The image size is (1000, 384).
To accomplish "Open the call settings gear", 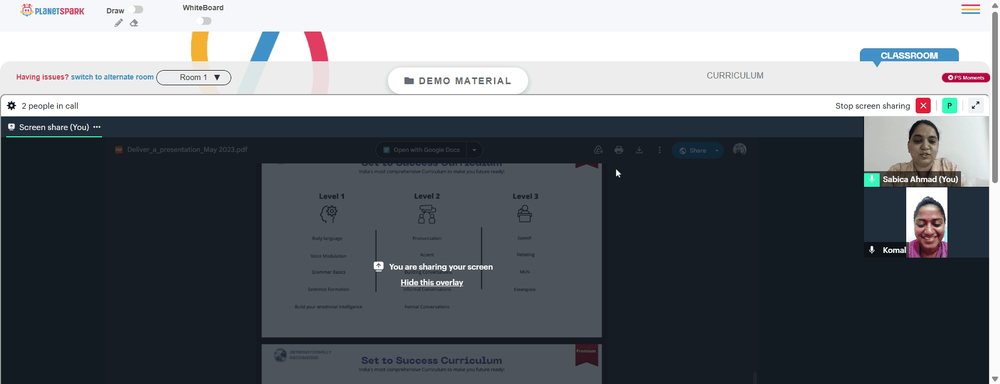I will coord(11,106).
